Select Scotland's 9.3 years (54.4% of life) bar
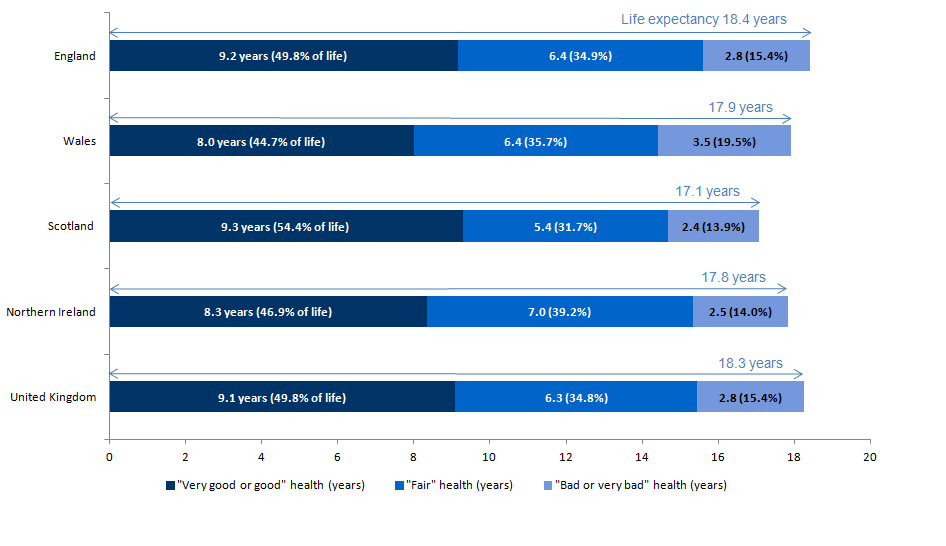The height and width of the screenshot is (546, 946). coord(285,227)
